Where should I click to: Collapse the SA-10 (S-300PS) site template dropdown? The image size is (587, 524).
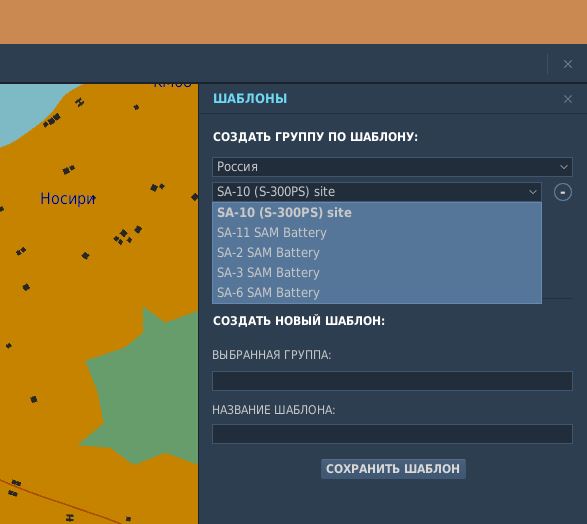click(377, 192)
